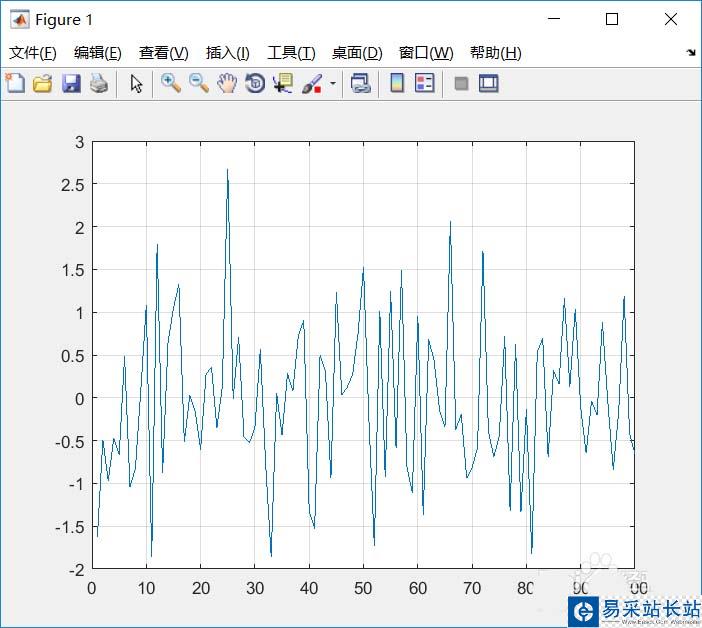Activate the Pan hand tool
This screenshot has height=628, width=702.
227,84
